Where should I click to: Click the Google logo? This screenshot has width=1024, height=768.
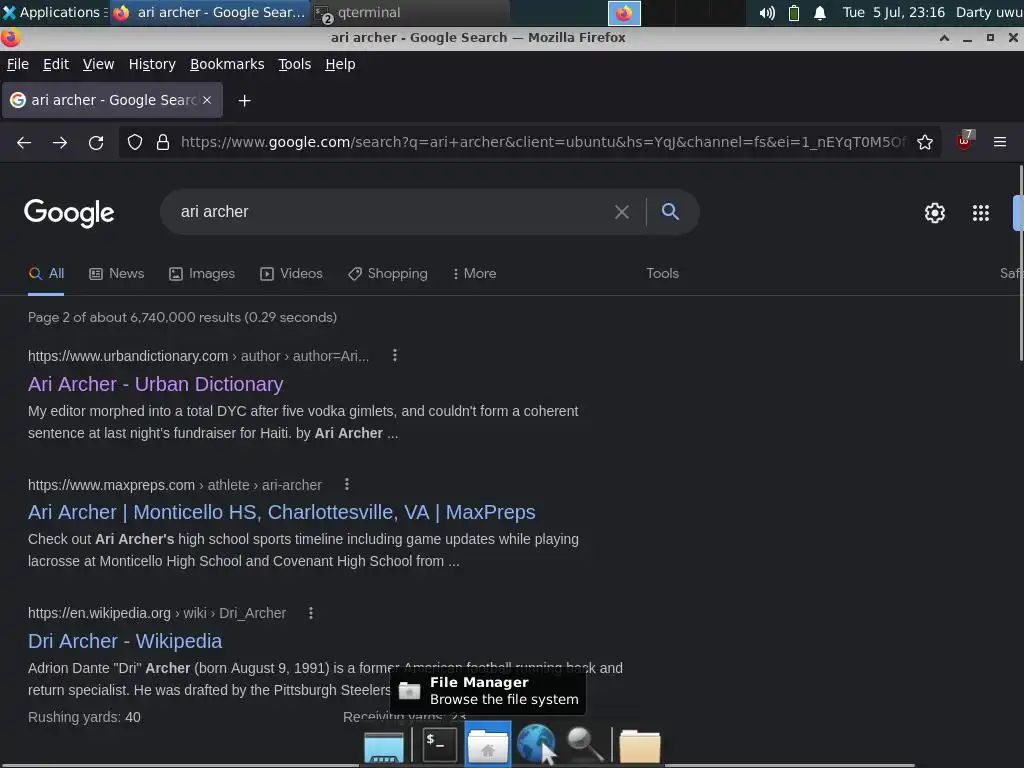tap(69, 213)
